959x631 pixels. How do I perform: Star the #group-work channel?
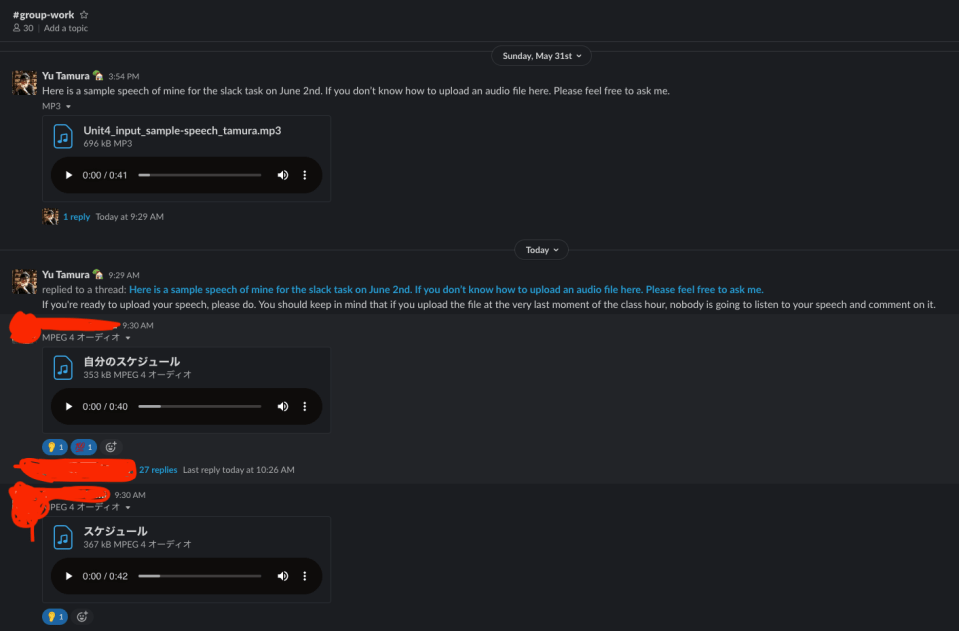(84, 15)
